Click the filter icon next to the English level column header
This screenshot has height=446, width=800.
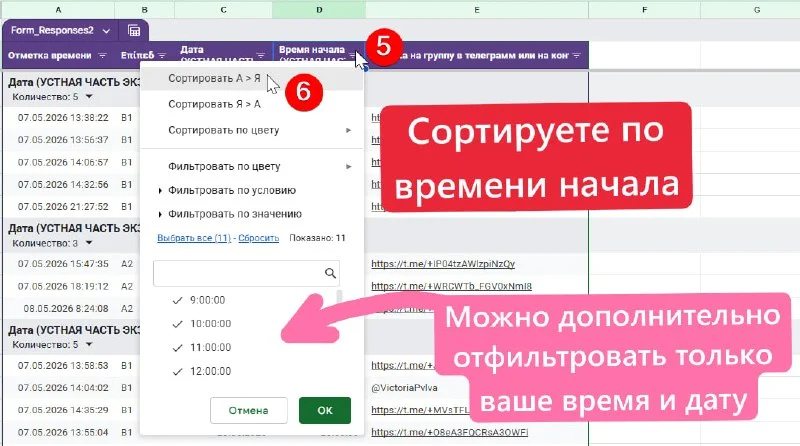162,55
